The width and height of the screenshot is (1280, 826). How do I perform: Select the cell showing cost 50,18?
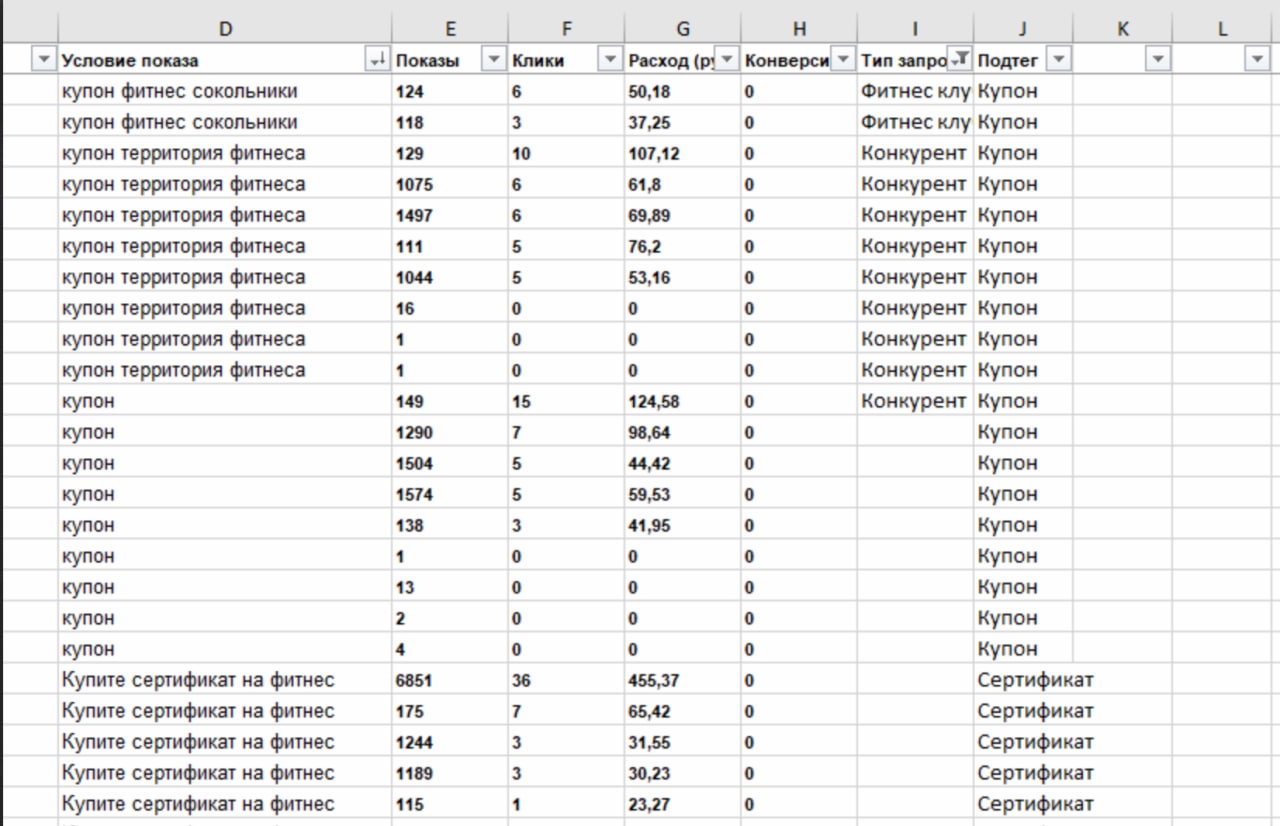(683, 91)
